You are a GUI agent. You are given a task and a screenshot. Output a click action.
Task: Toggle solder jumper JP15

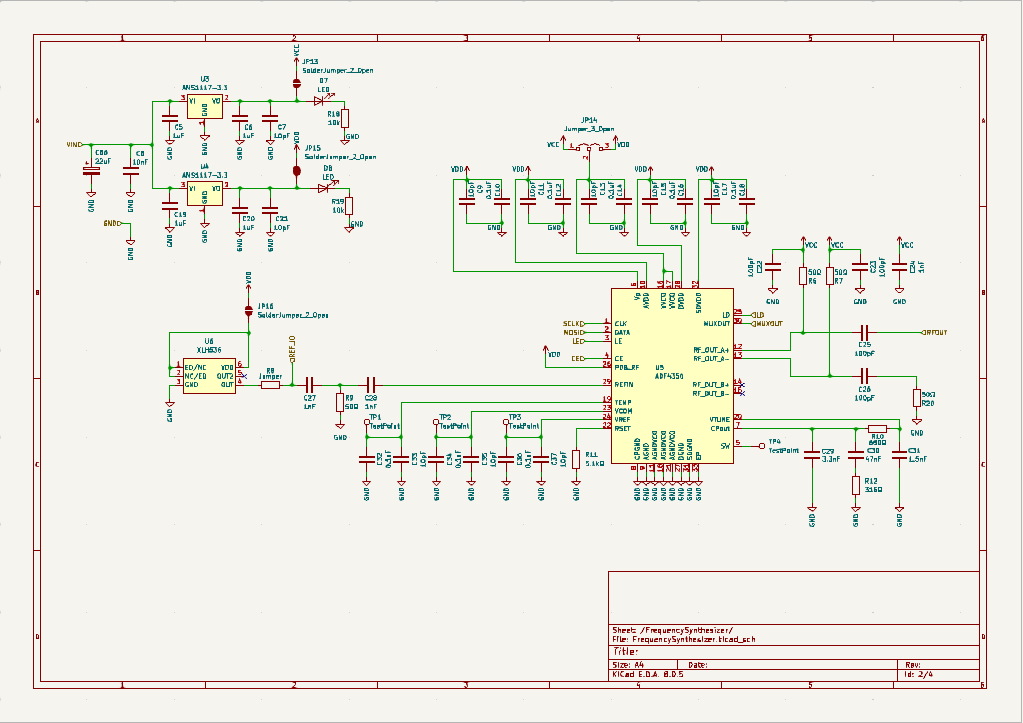(296, 170)
